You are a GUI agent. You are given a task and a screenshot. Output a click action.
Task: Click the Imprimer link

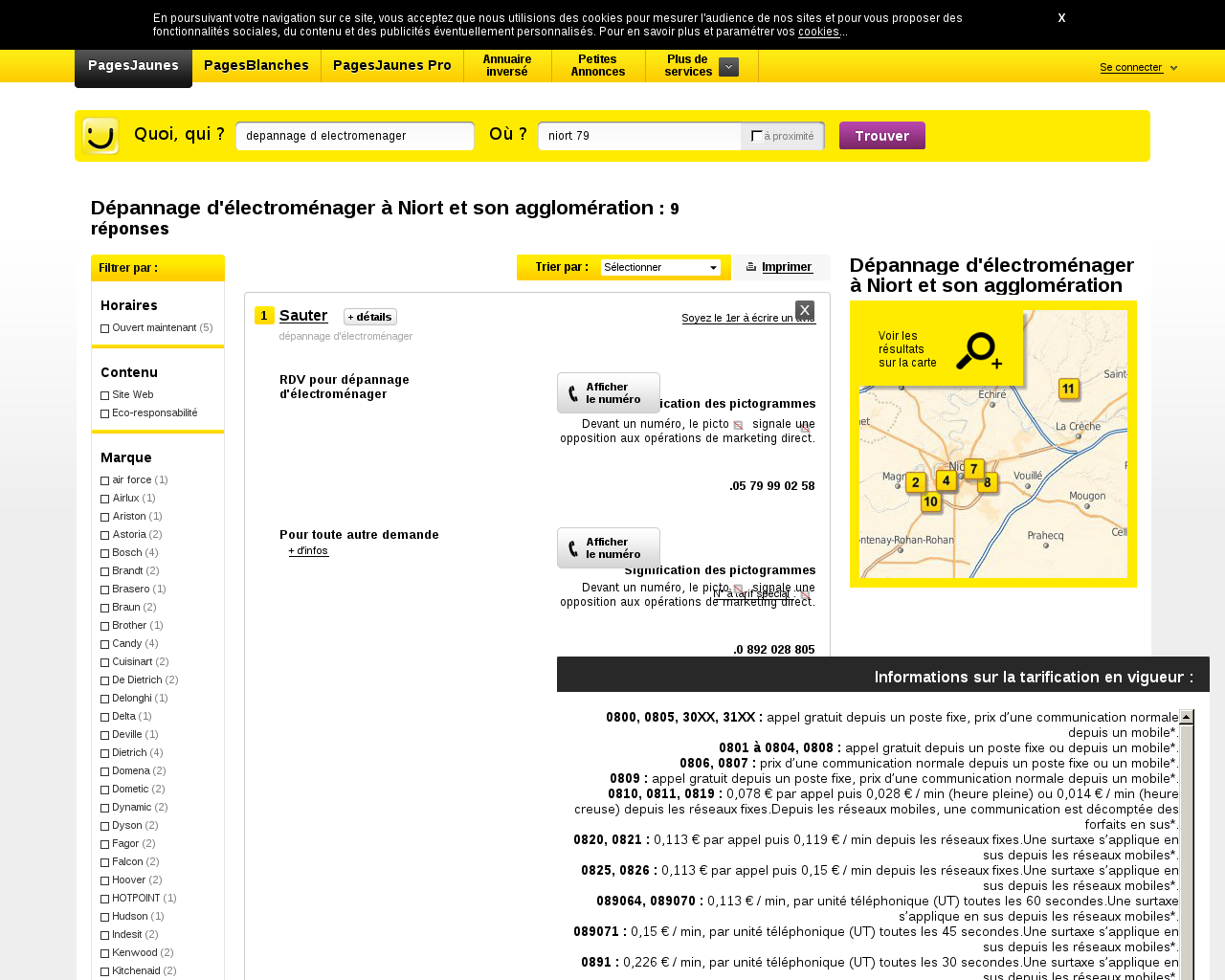(787, 268)
